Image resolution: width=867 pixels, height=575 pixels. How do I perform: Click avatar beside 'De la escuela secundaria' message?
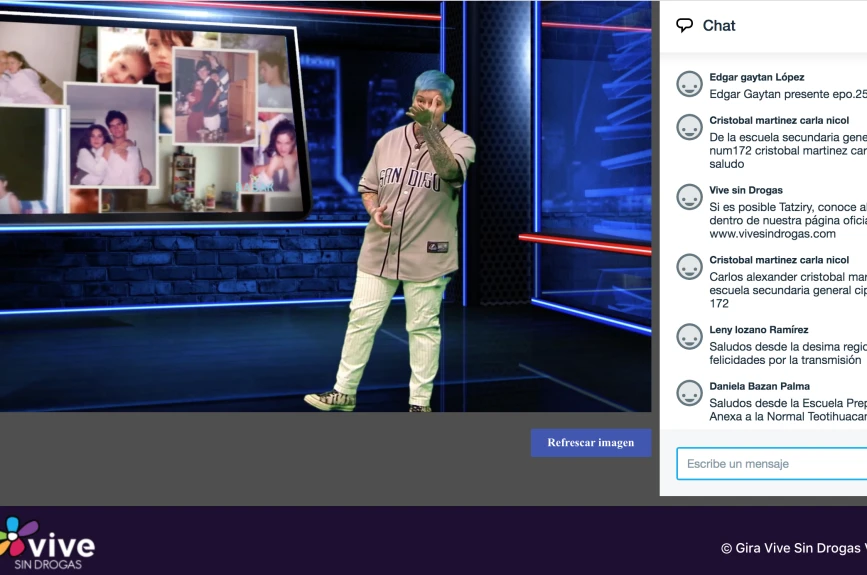[x=690, y=128]
